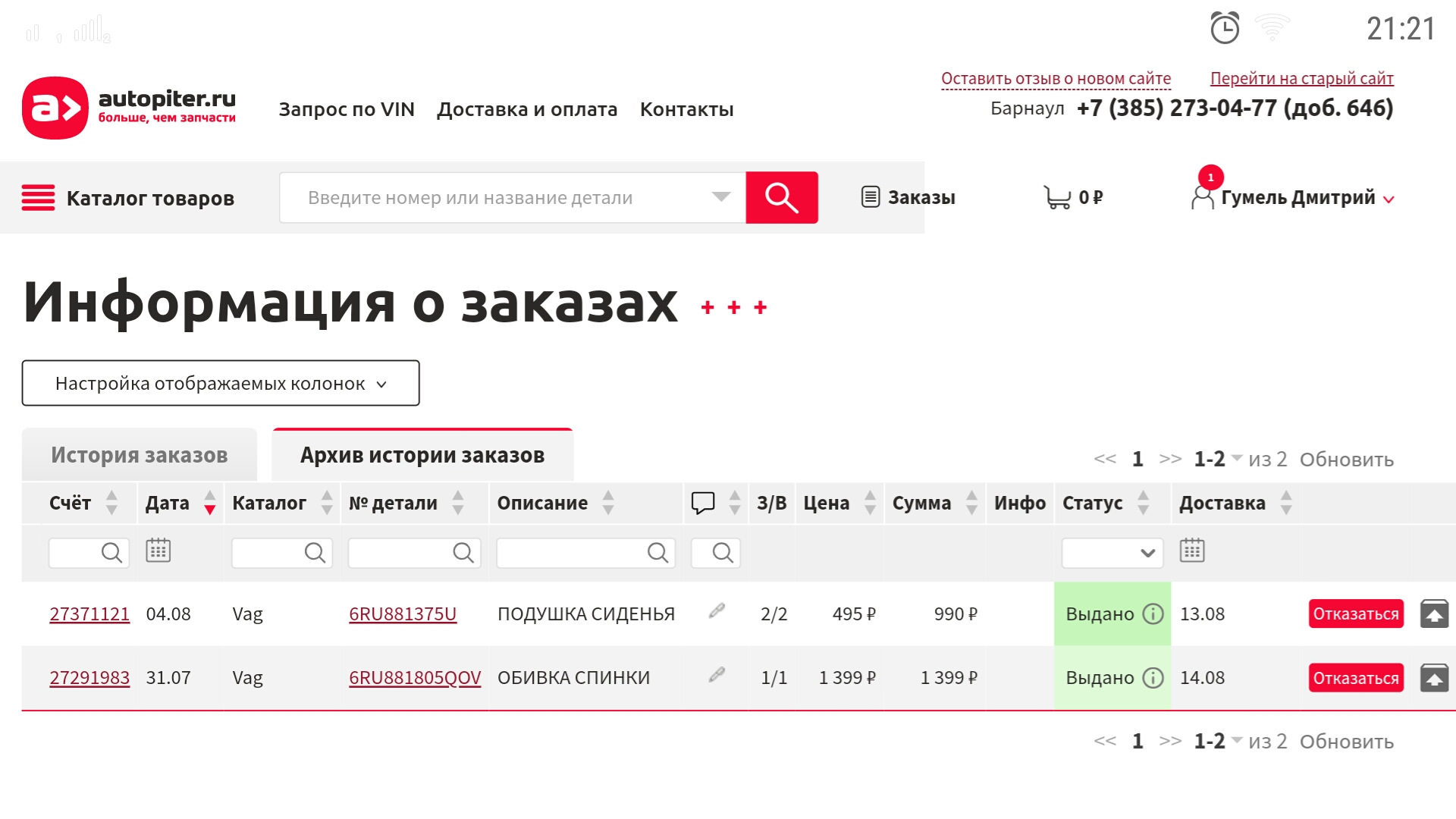Expand Настройка отображаемых колонок dropdown
The image size is (1456, 819).
(x=221, y=384)
